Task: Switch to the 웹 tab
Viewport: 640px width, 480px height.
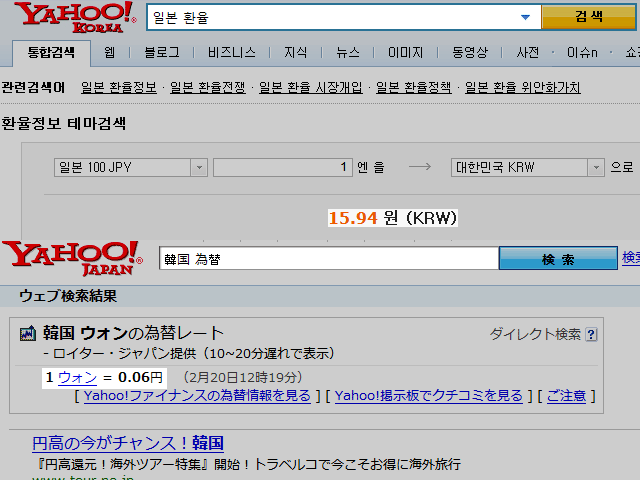Action: click(109, 52)
